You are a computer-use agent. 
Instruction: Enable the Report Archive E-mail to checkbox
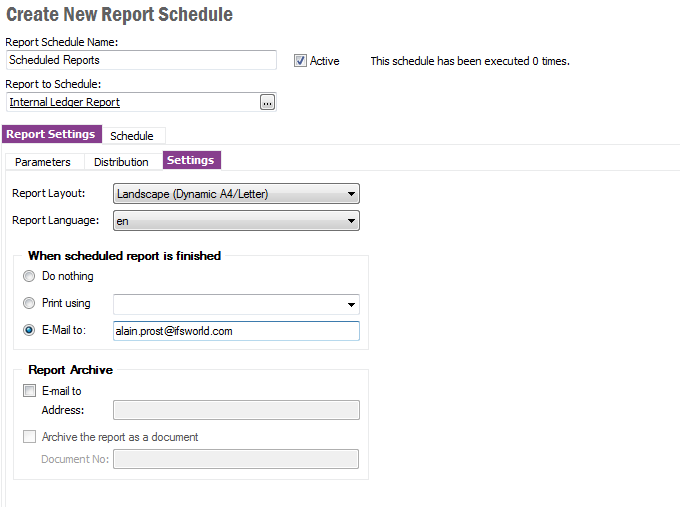point(29,392)
